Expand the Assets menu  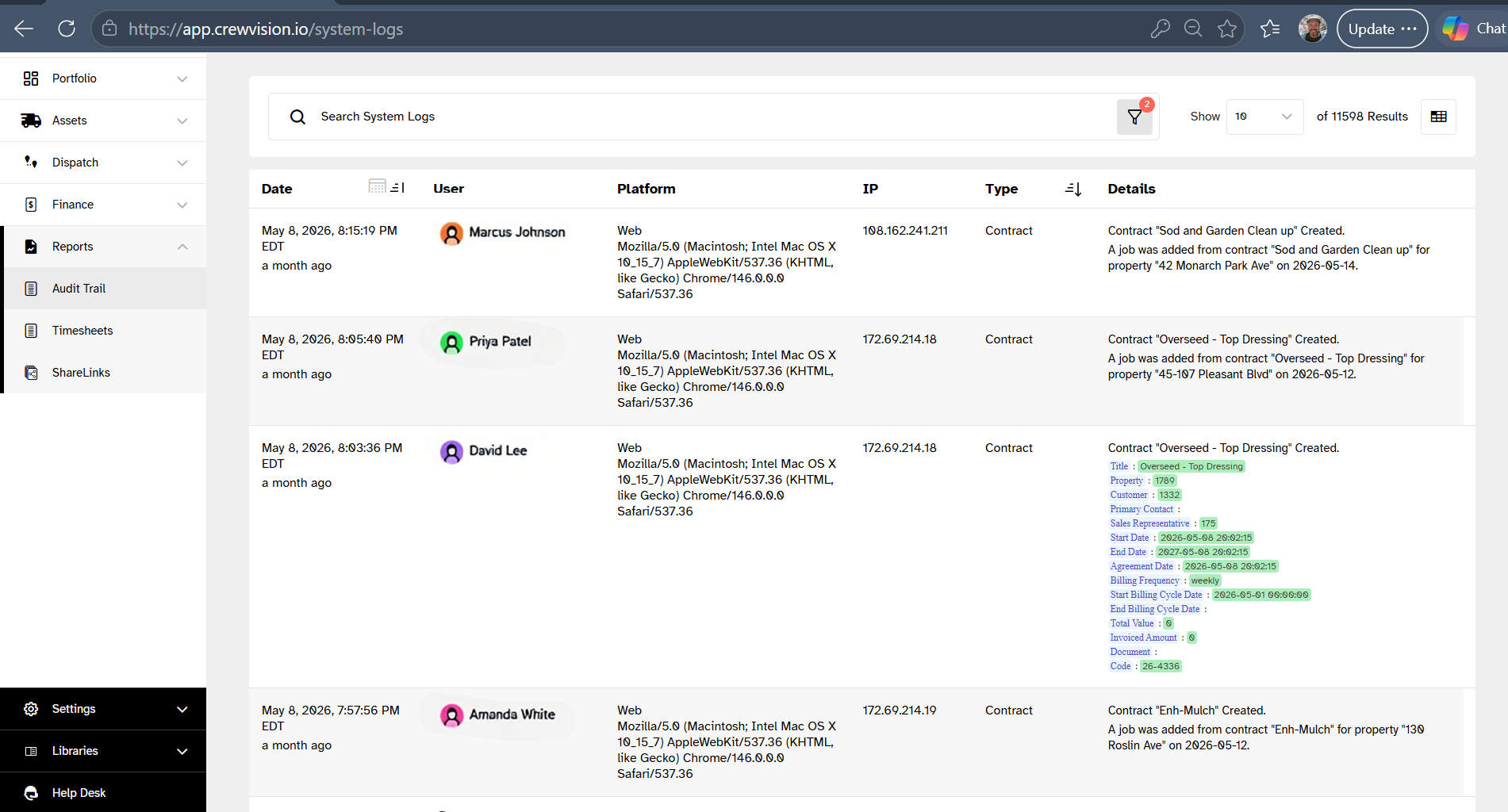click(x=103, y=121)
